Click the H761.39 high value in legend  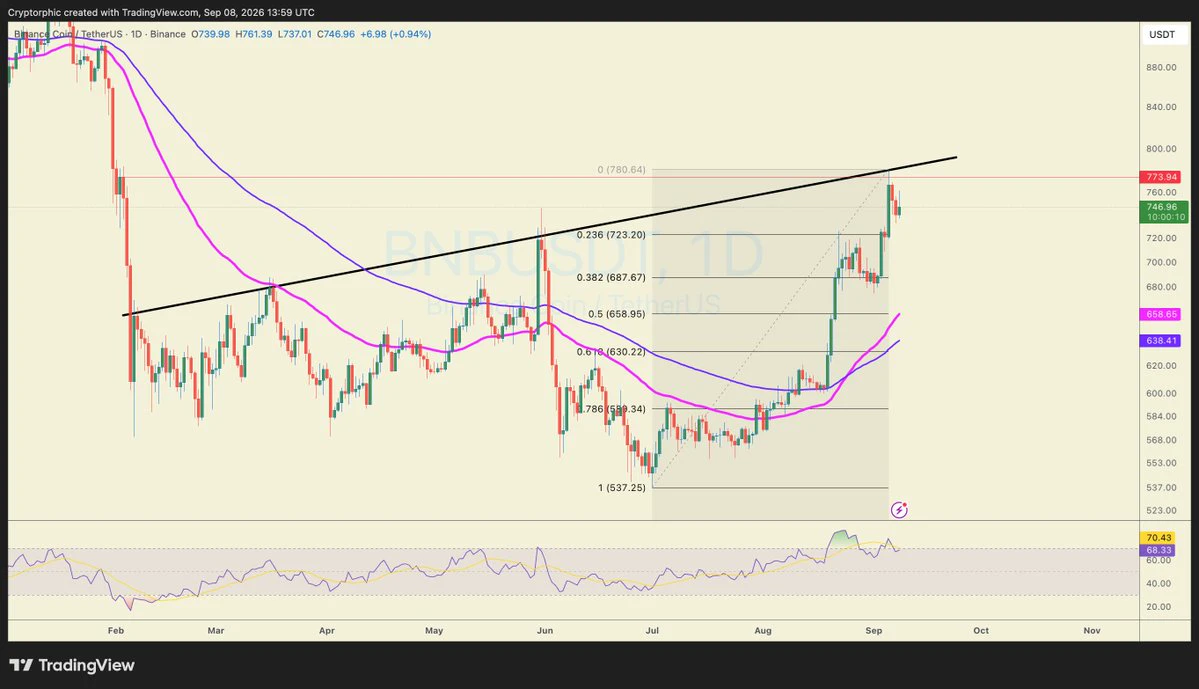tap(254, 34)
